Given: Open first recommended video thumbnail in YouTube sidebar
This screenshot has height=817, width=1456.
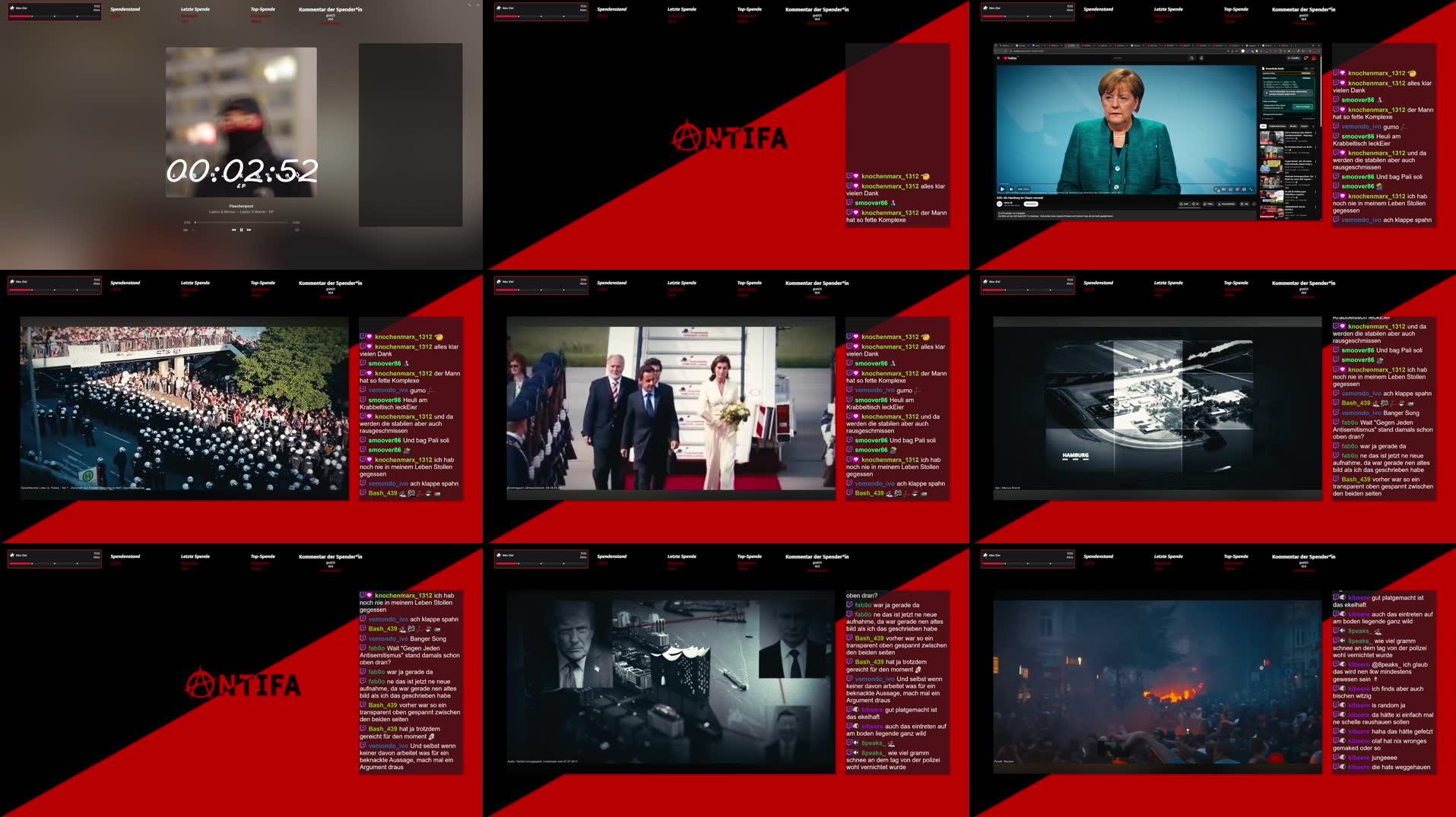Looking at the screenshot, I should pos(1270,138).
